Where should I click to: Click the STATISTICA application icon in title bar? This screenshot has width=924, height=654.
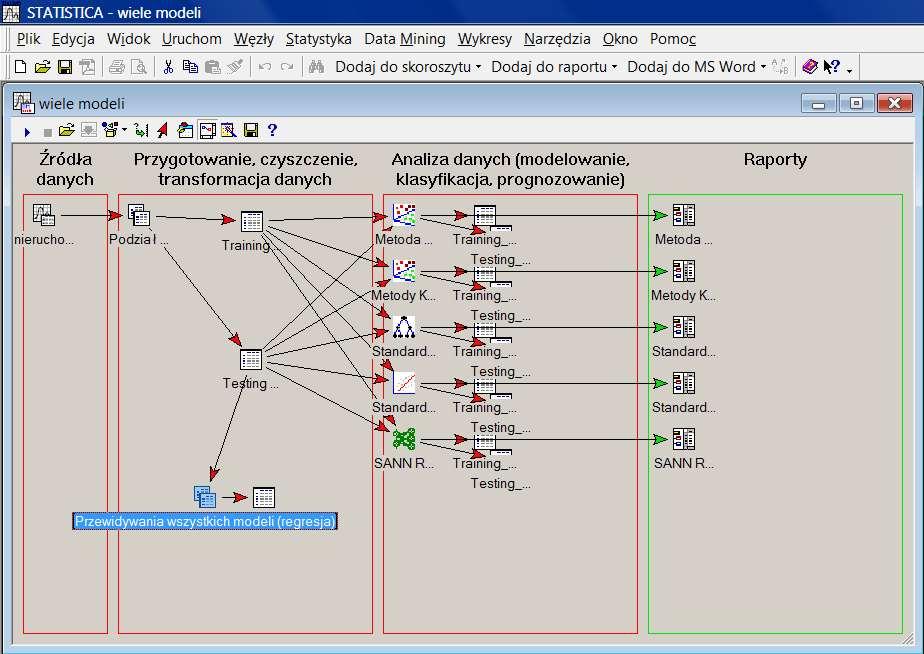click(x=11, y=12)
